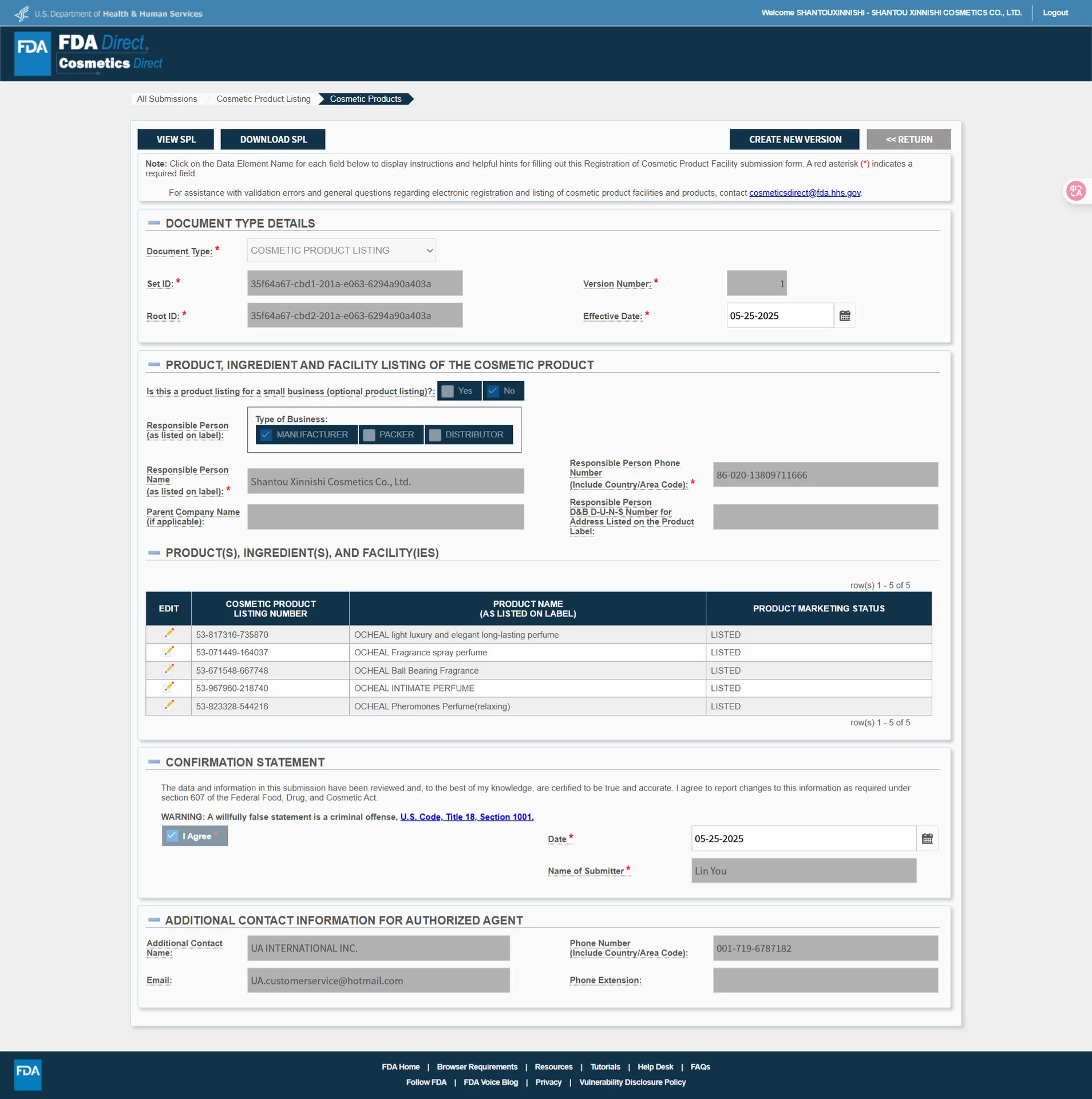Open the FDA Voice Blog link

[490, 1082]
